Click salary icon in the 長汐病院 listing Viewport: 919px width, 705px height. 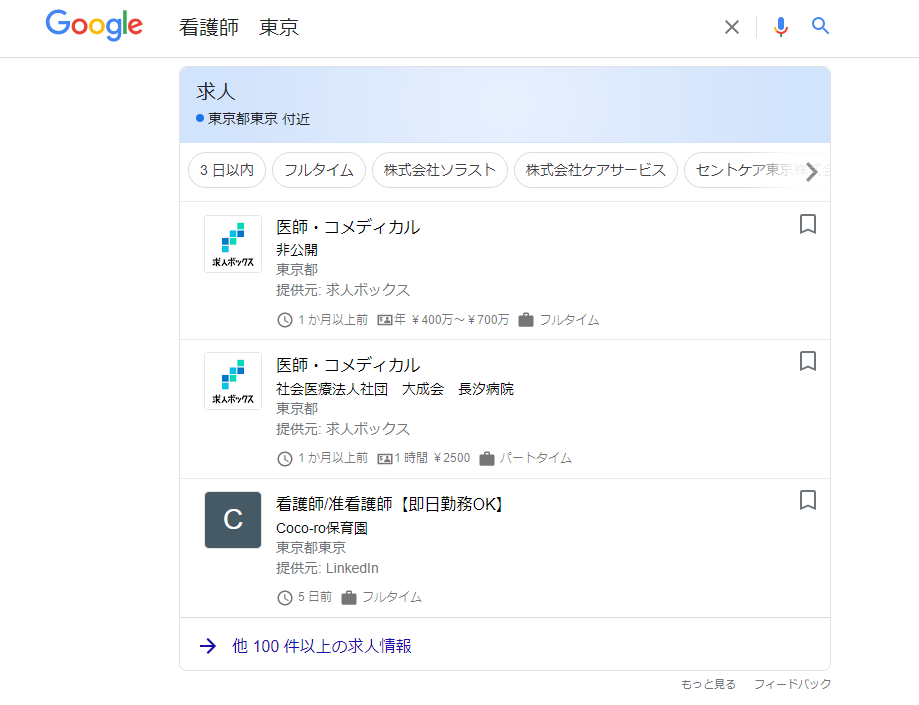pyautogui.click(x=384, y=458)
